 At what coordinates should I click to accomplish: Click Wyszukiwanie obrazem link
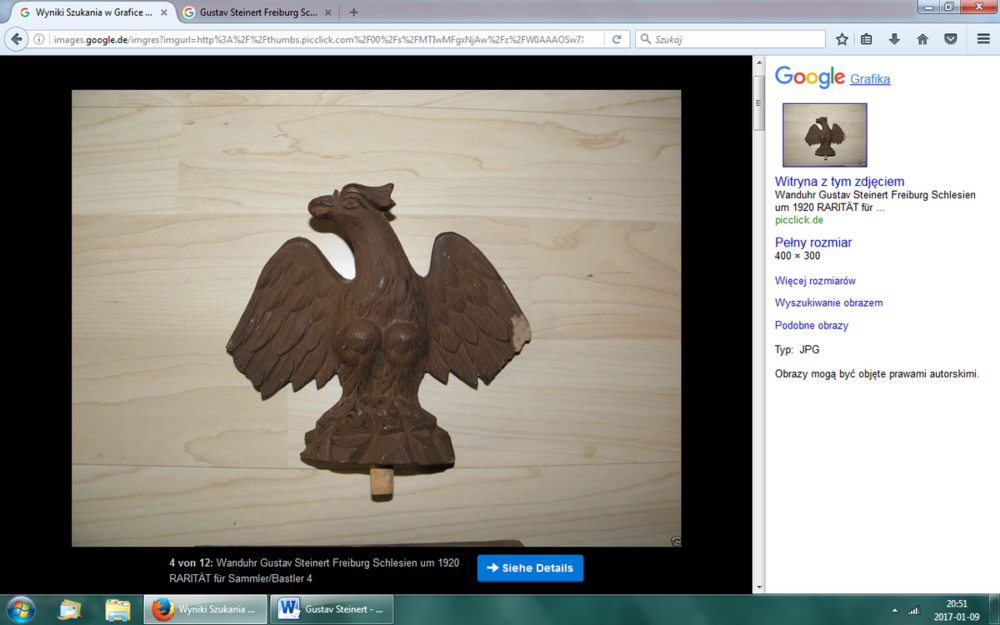(828, 303)
